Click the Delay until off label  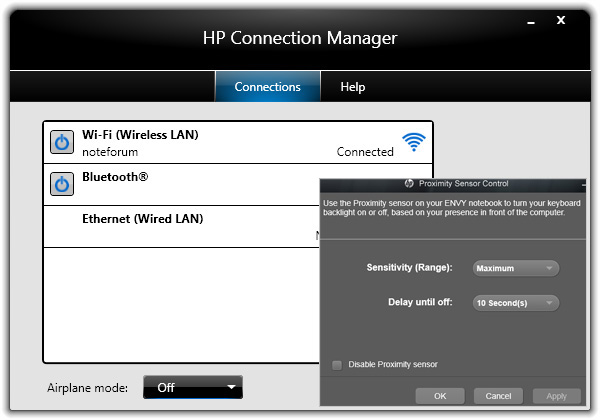tap(420, 302)
